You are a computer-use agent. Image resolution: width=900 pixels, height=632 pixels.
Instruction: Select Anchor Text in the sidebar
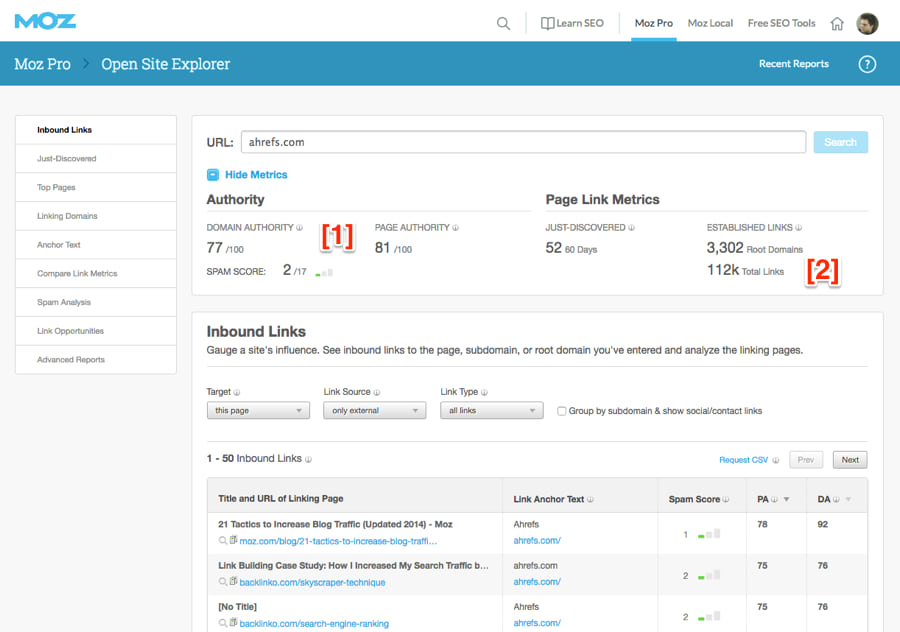pos(96,245)
